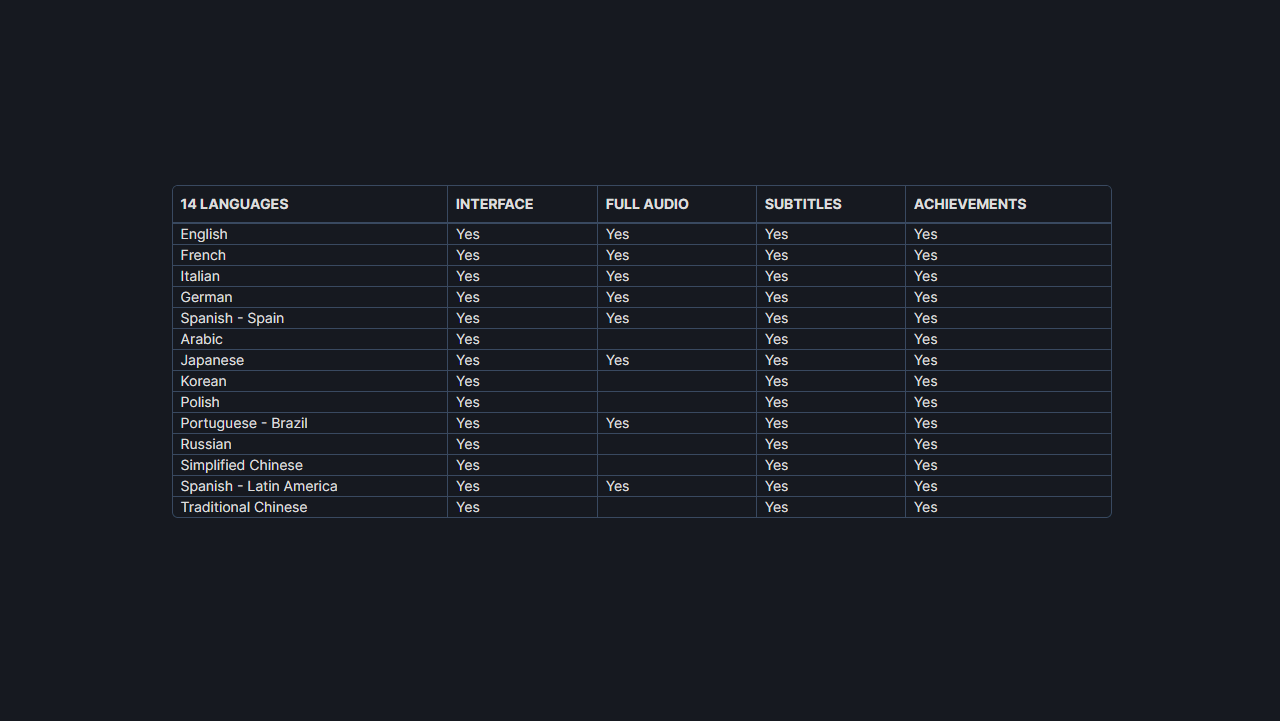This screenshot has width=1280, height=721.
Task: Click the Achievements "Yes" for Polish
Action: pyautogui.click(x=925, y=402)
